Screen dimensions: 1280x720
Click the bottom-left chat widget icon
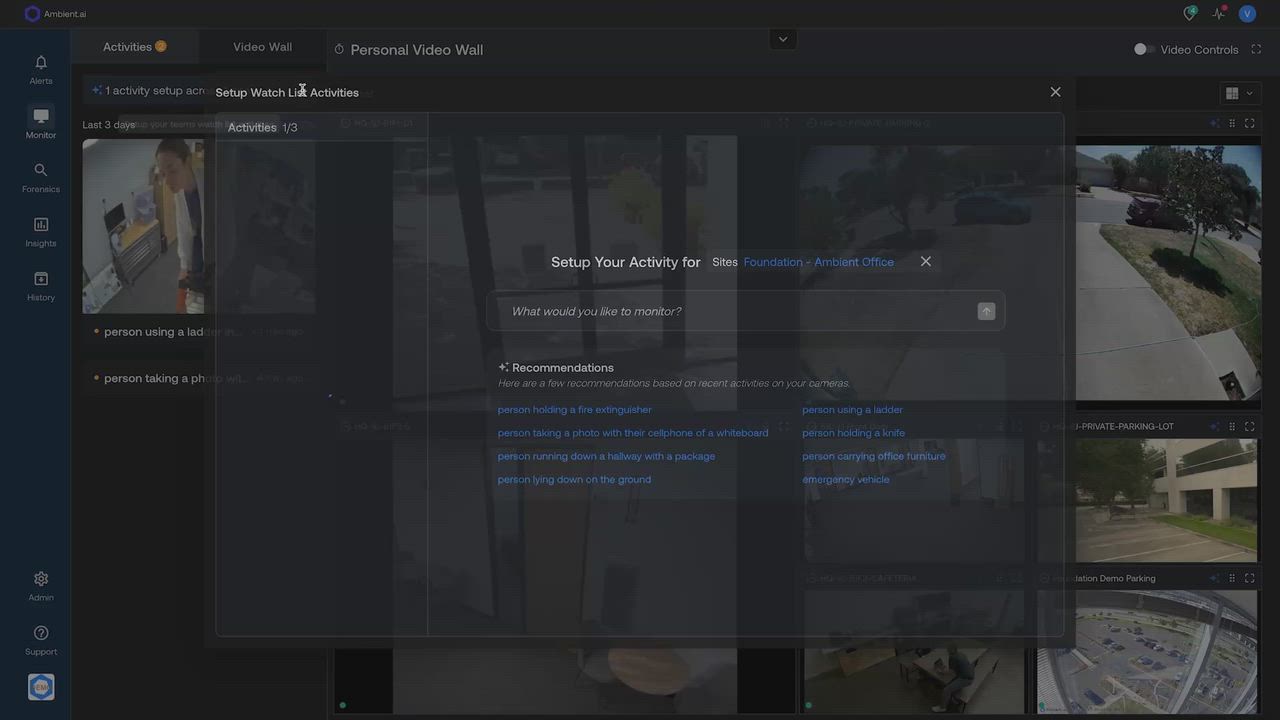point(41,687)
